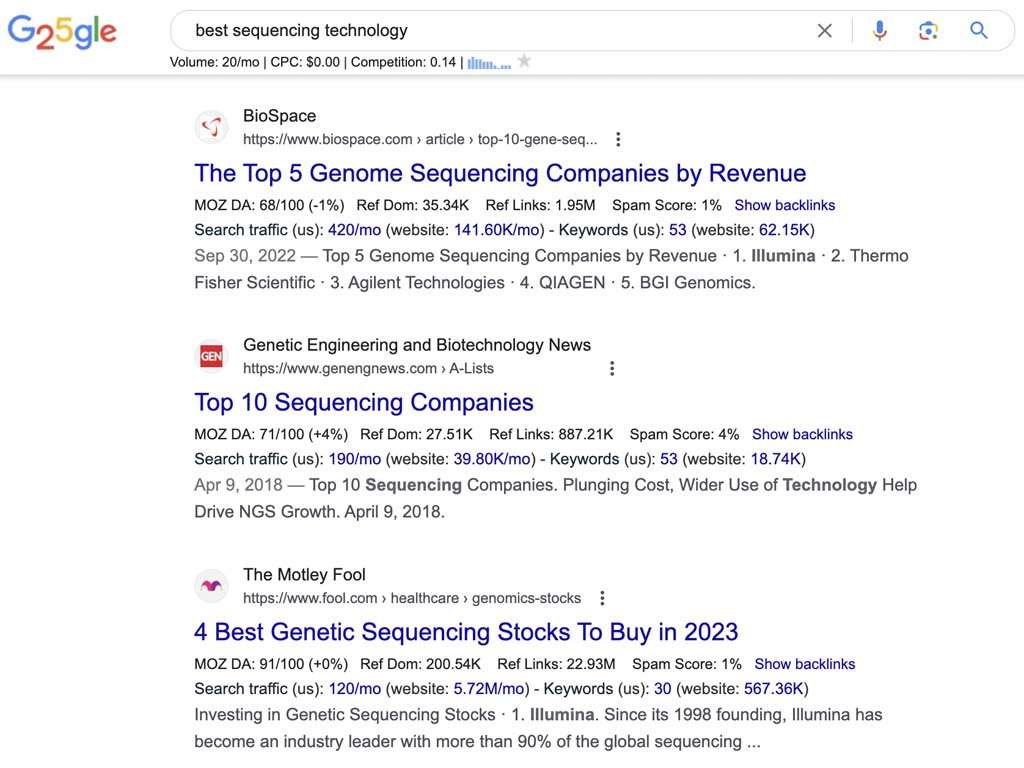
Task: Open 'The Top 5 Genome Sequencing Companies by Revenue'
Action: point(500,173)
